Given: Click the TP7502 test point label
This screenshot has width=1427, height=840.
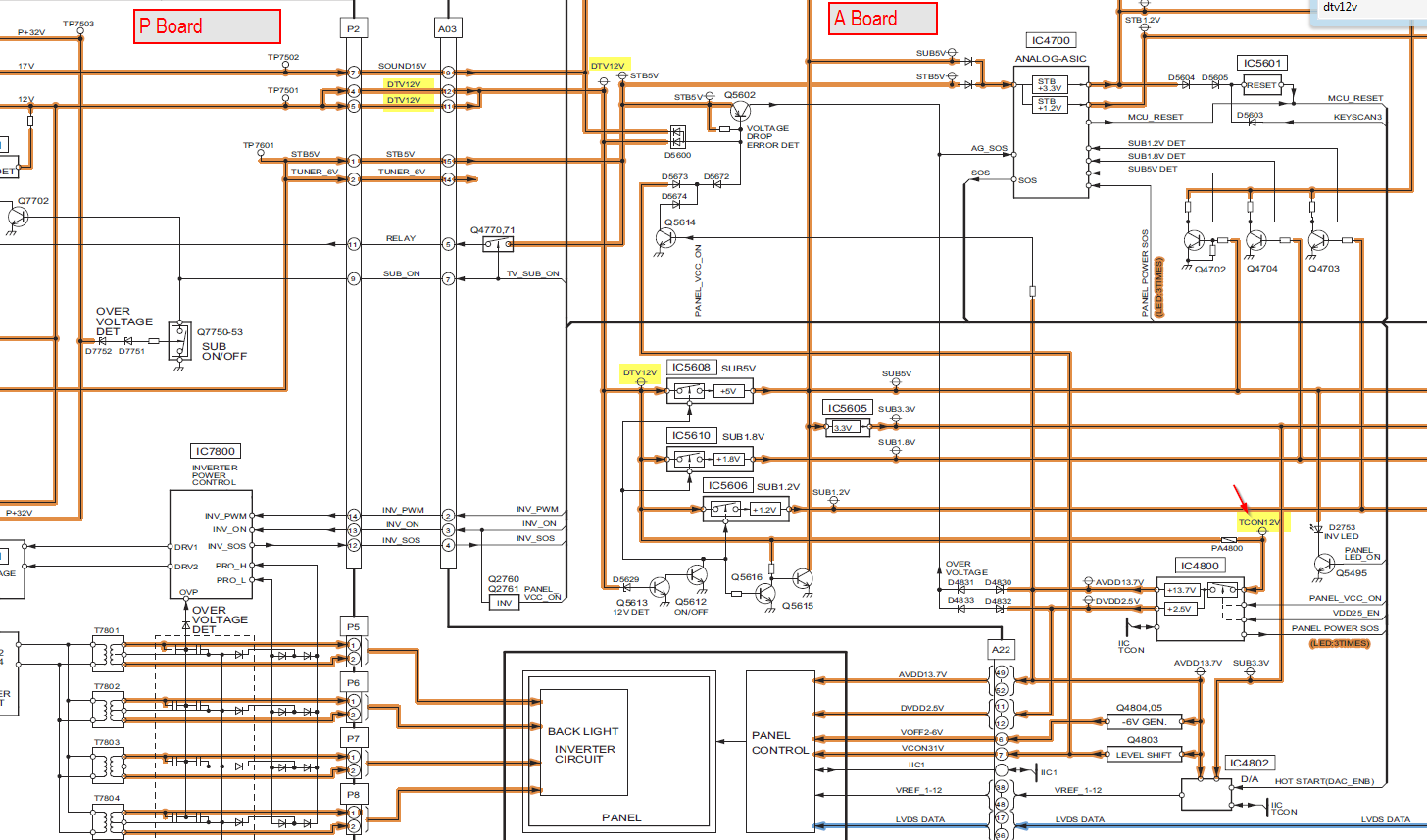Looking at the screenshot, I should 283,58.
